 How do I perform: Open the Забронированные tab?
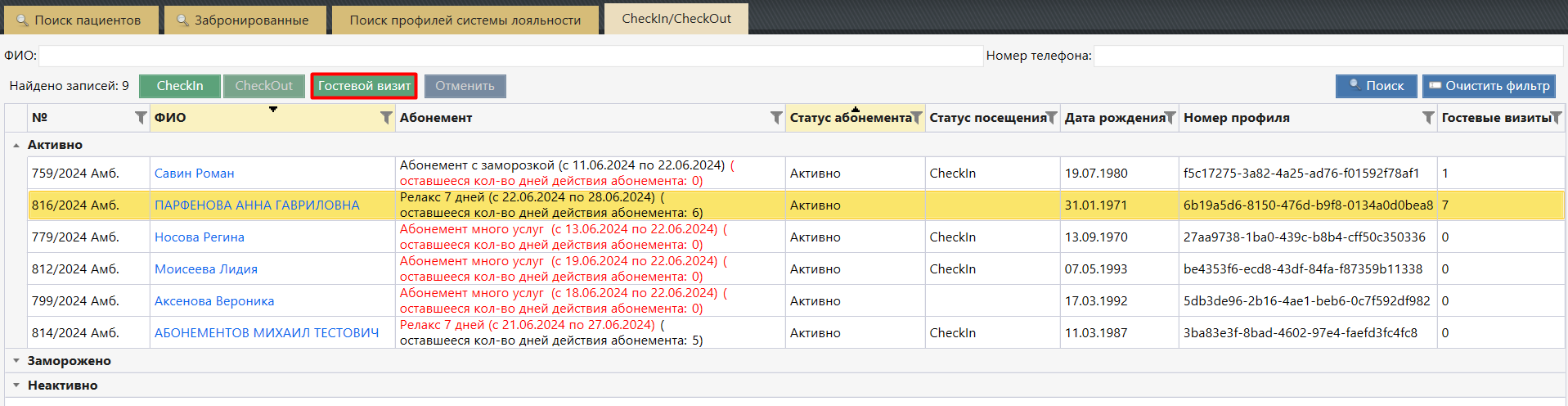click(x=244, y=20)
